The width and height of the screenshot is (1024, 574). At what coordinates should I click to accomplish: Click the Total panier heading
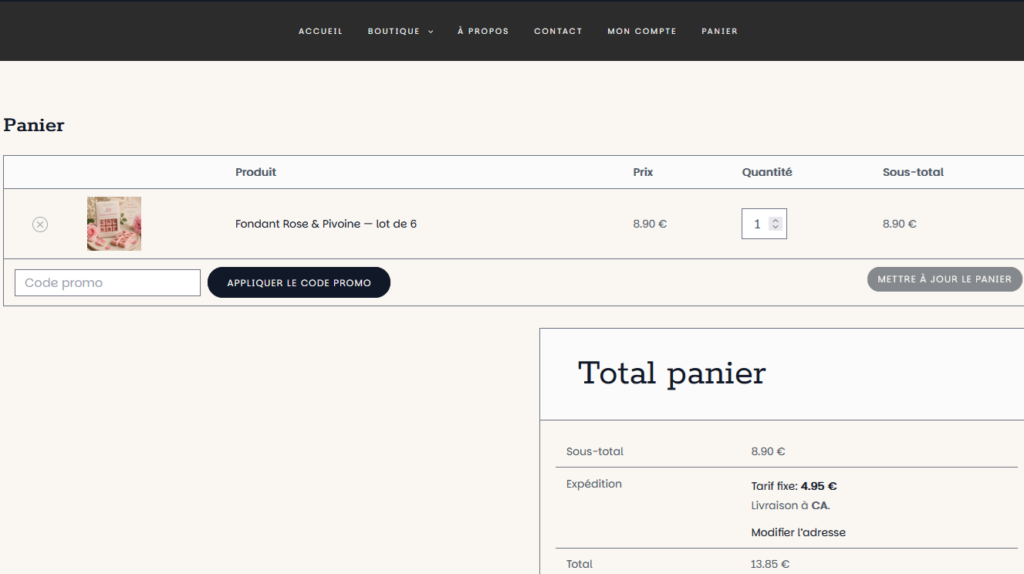[671, 374]
